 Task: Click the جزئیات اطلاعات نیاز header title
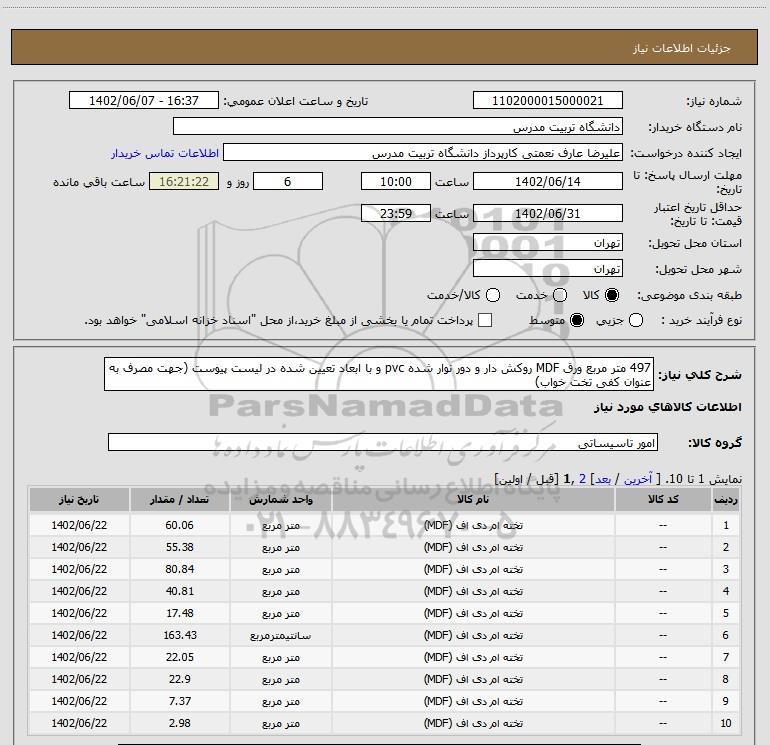tap(682, 48)
